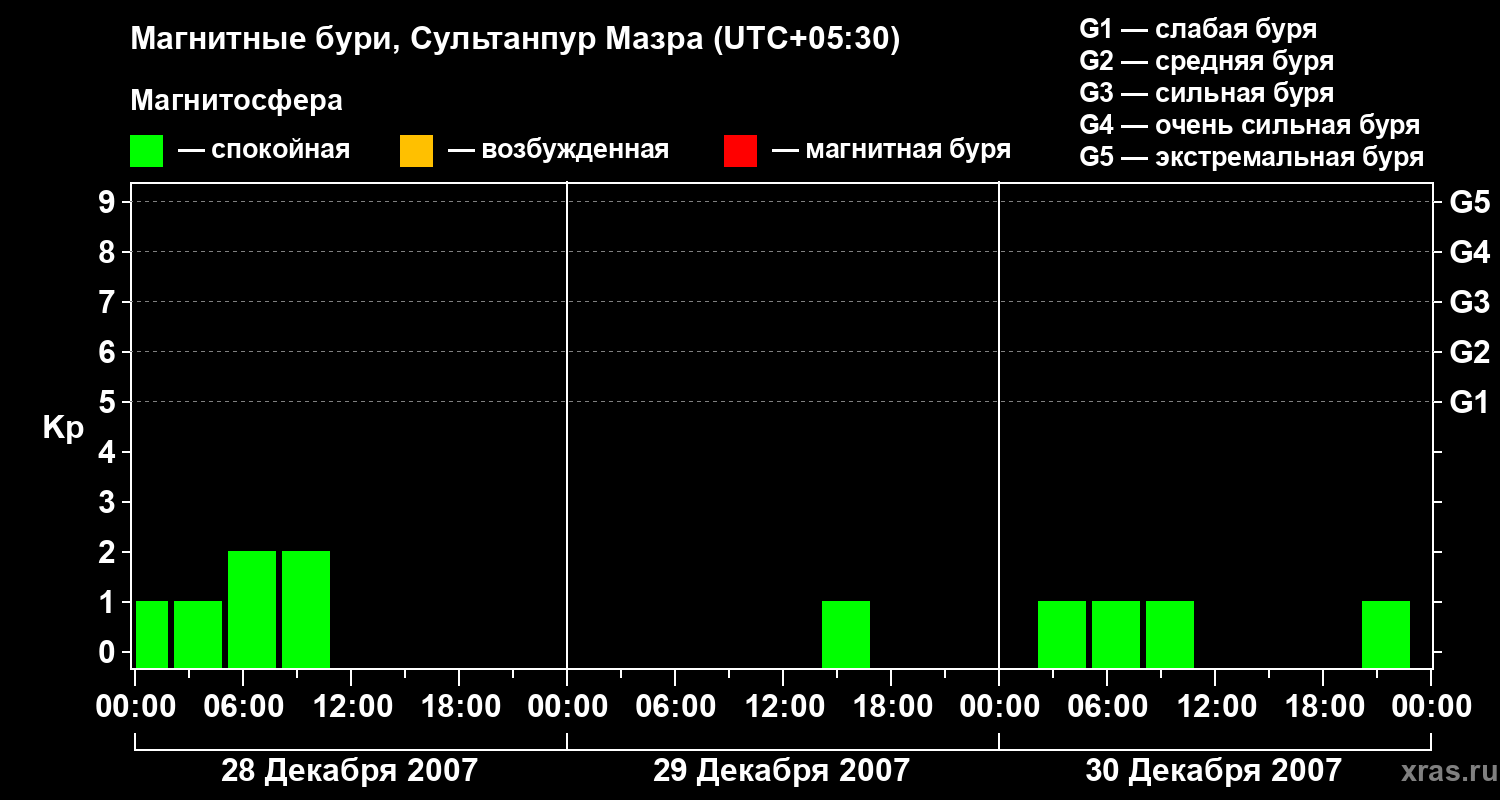Click the '28 Декабря 2007' date label
This screenshot has width=1500, height=800.
(x=349, y=771)
